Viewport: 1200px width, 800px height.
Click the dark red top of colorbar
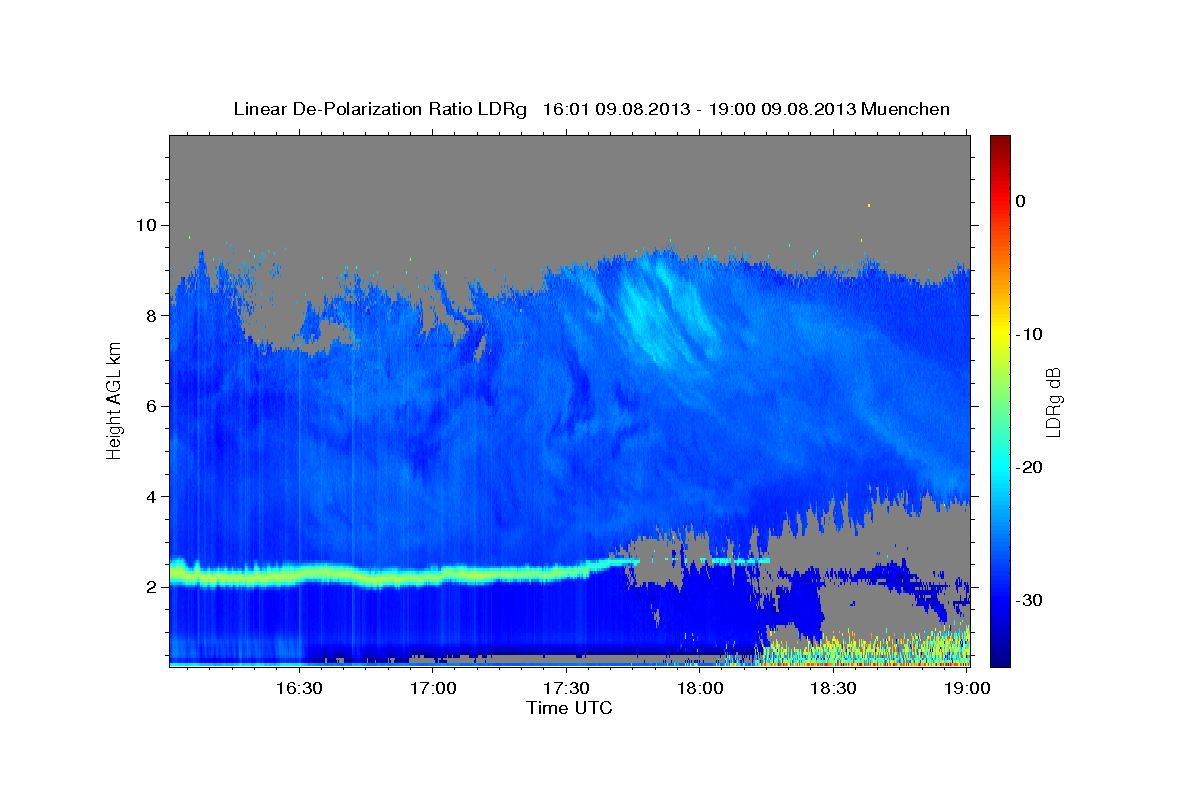click(x=1000, y=145)
